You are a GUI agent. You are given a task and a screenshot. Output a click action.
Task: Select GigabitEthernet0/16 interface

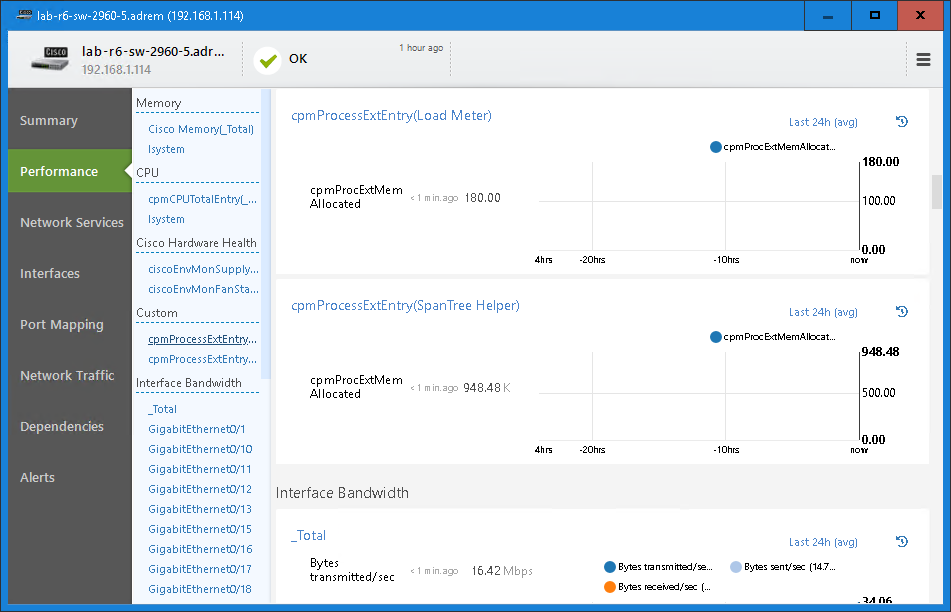click(x=200, y=549)
